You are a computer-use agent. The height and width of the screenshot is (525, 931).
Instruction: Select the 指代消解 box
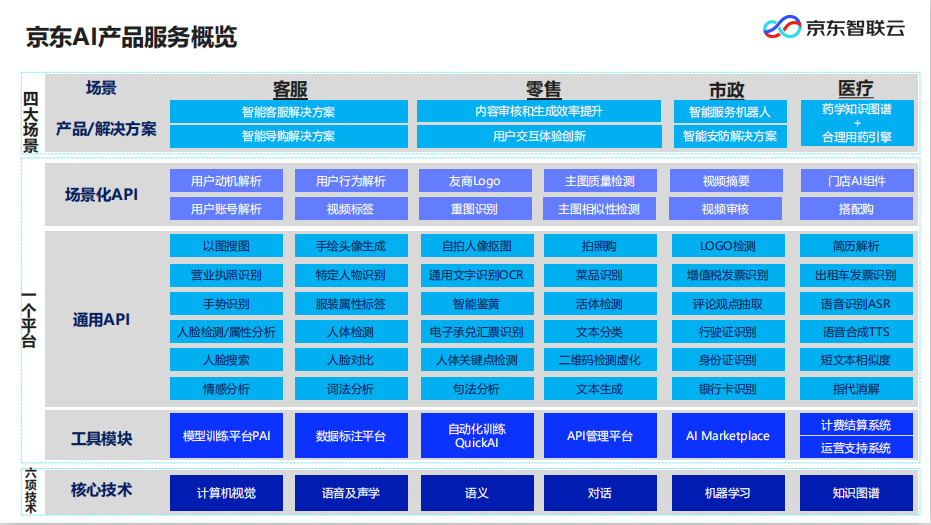point(856,388)
